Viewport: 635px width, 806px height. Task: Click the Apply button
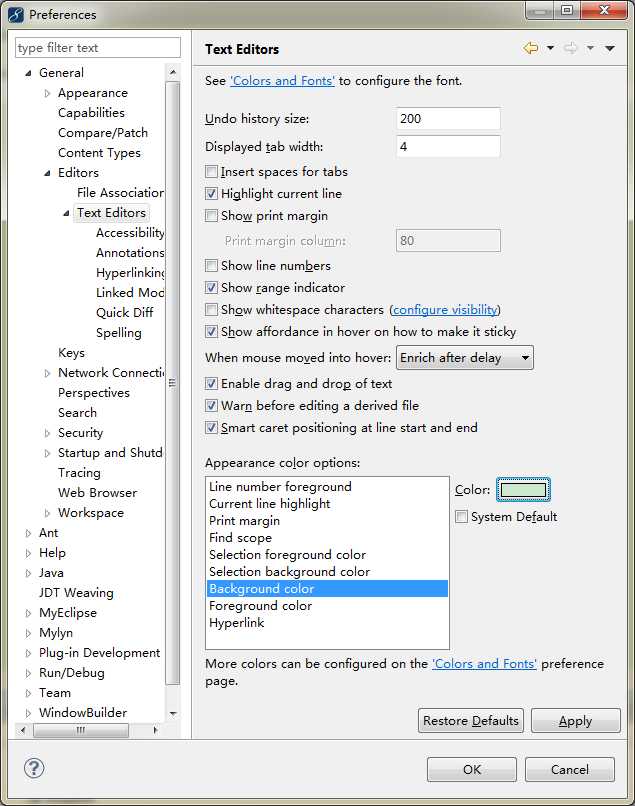coord(576,721)
